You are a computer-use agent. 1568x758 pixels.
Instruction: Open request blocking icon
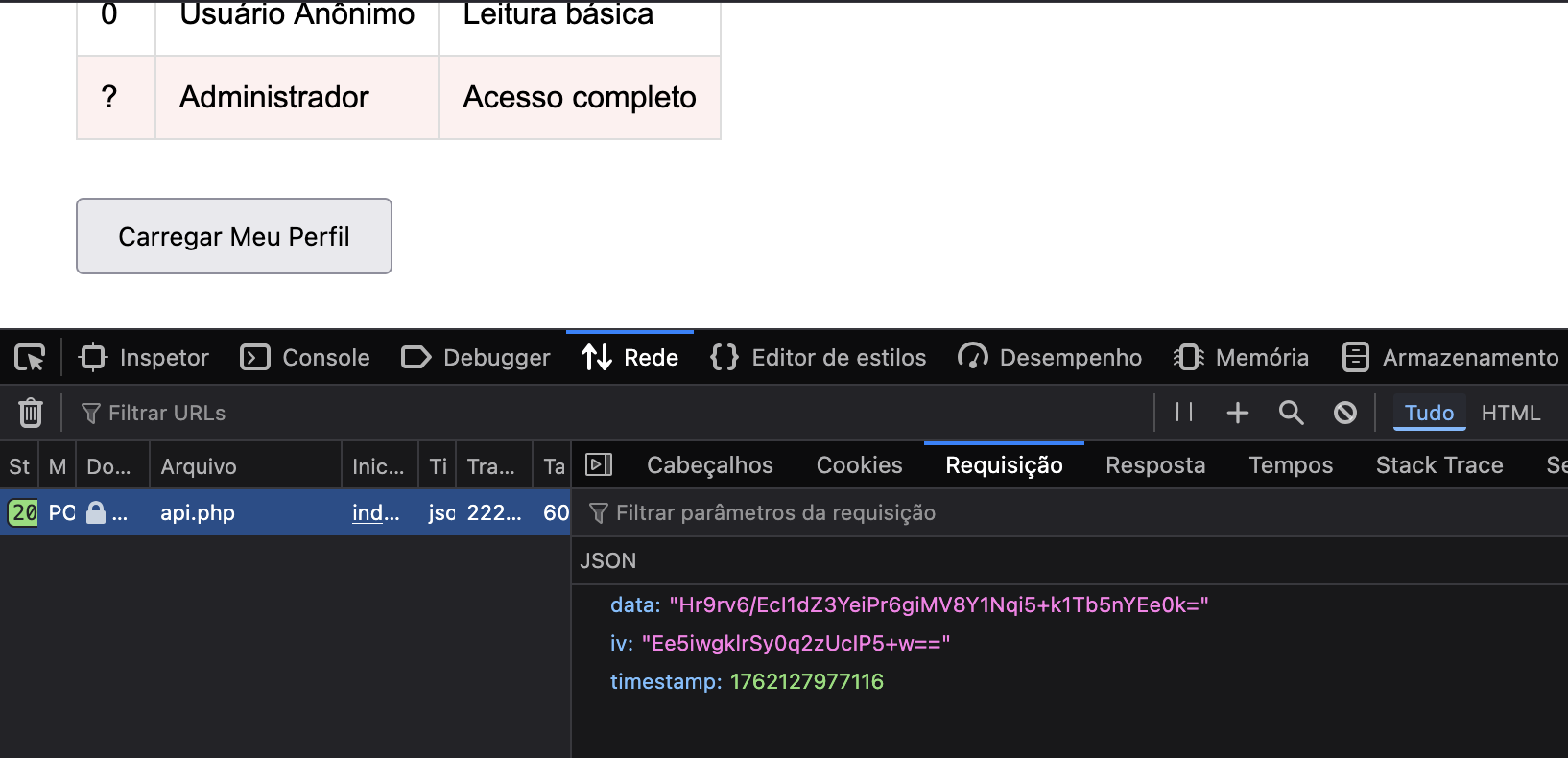point(1345,413)
